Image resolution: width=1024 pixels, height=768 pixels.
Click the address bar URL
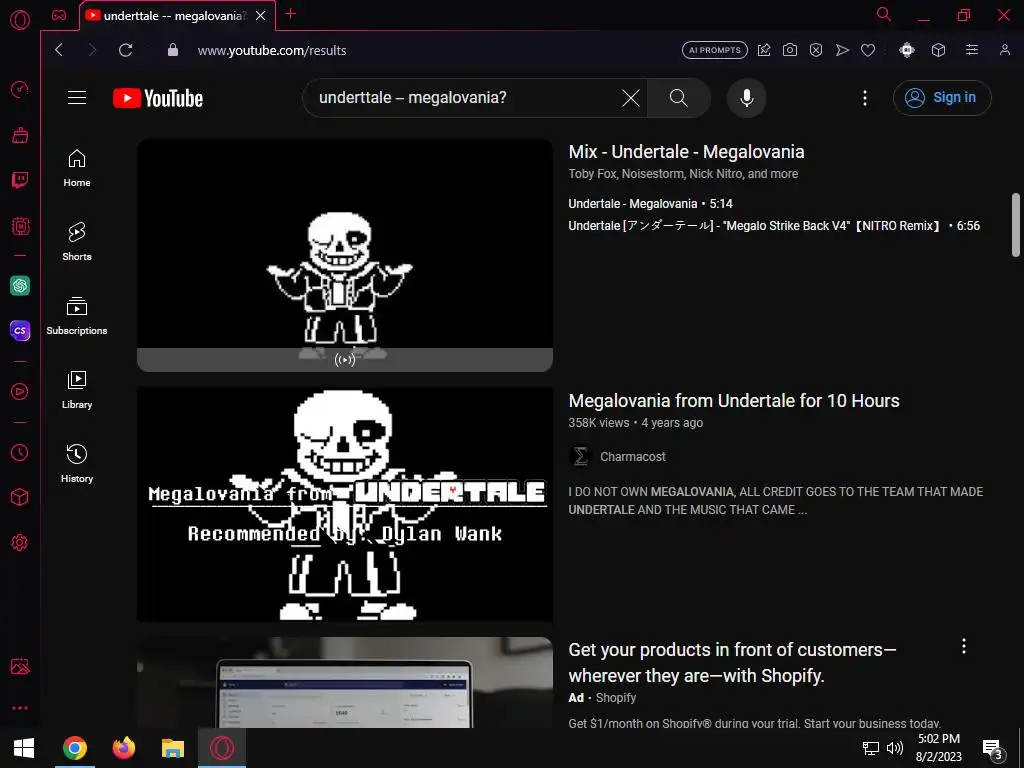(272, 50)
